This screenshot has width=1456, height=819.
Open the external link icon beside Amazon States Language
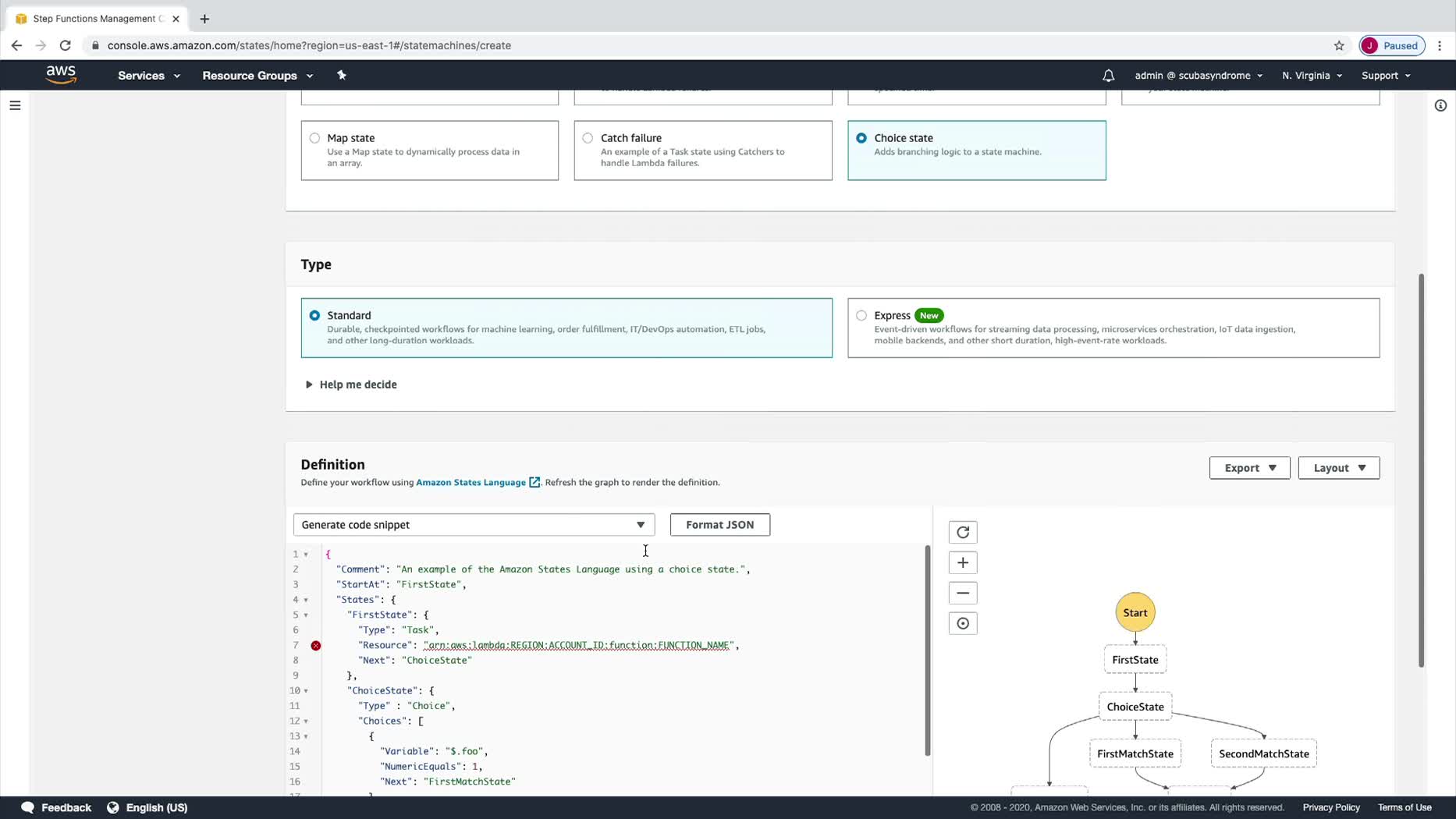coord(534,482)
